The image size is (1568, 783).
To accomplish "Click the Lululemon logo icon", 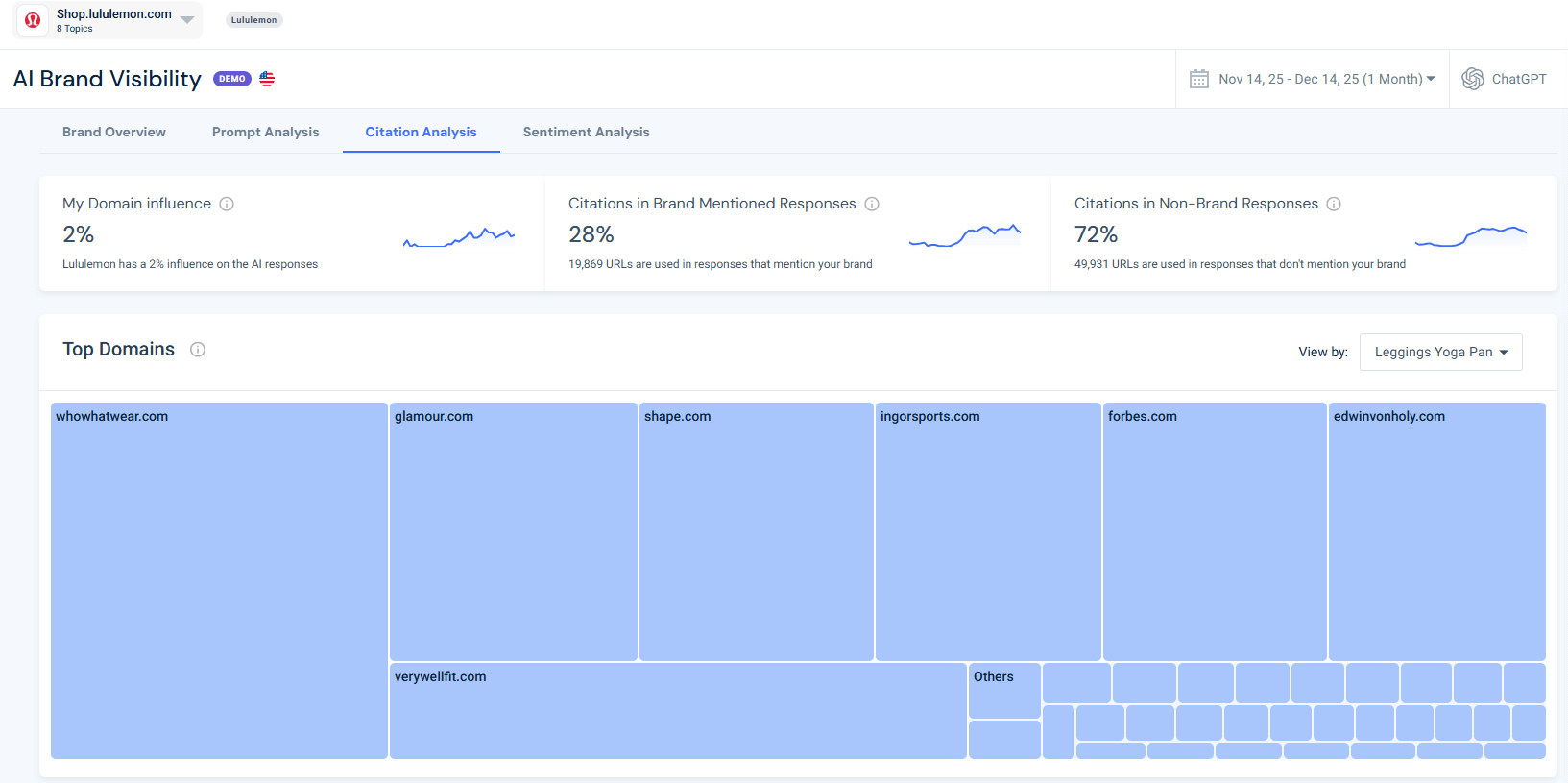I will pos(33,20).
